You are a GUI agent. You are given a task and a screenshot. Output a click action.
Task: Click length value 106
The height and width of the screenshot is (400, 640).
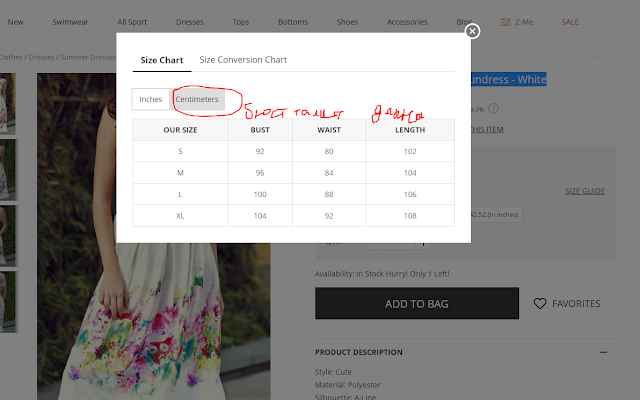tap(410, 194)
